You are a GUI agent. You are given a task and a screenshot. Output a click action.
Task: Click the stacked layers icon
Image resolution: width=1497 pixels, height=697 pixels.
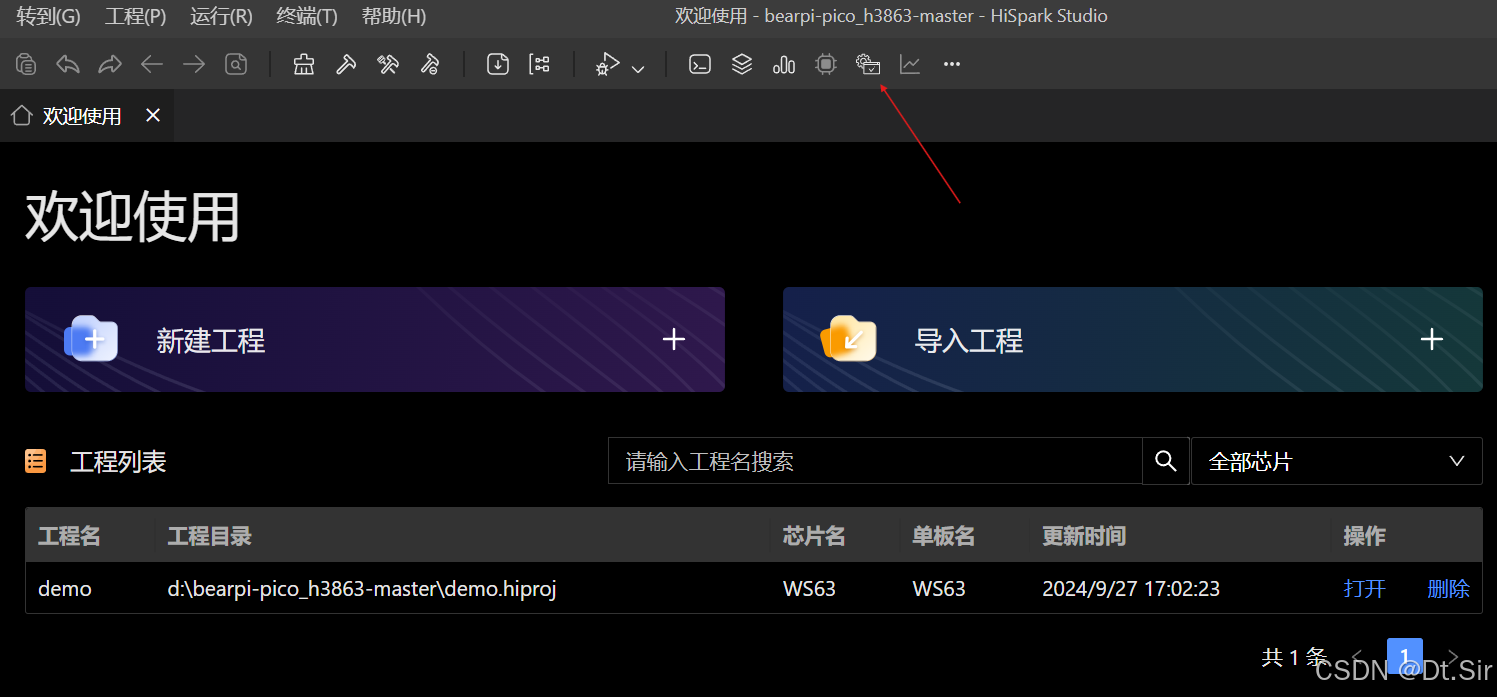click(x=742, y=65)
